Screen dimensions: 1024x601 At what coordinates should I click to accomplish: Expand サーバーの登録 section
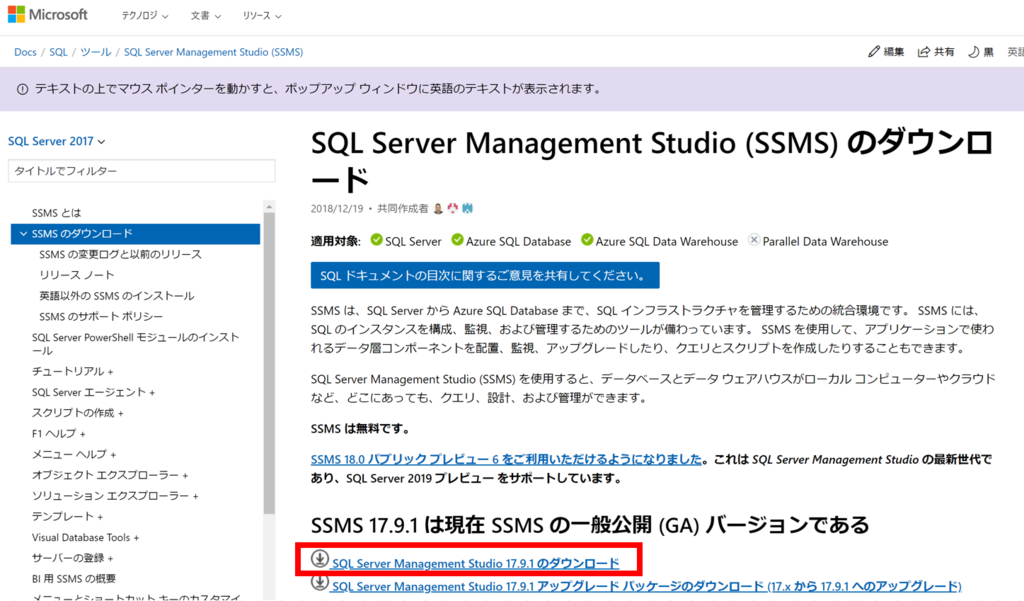72,558
